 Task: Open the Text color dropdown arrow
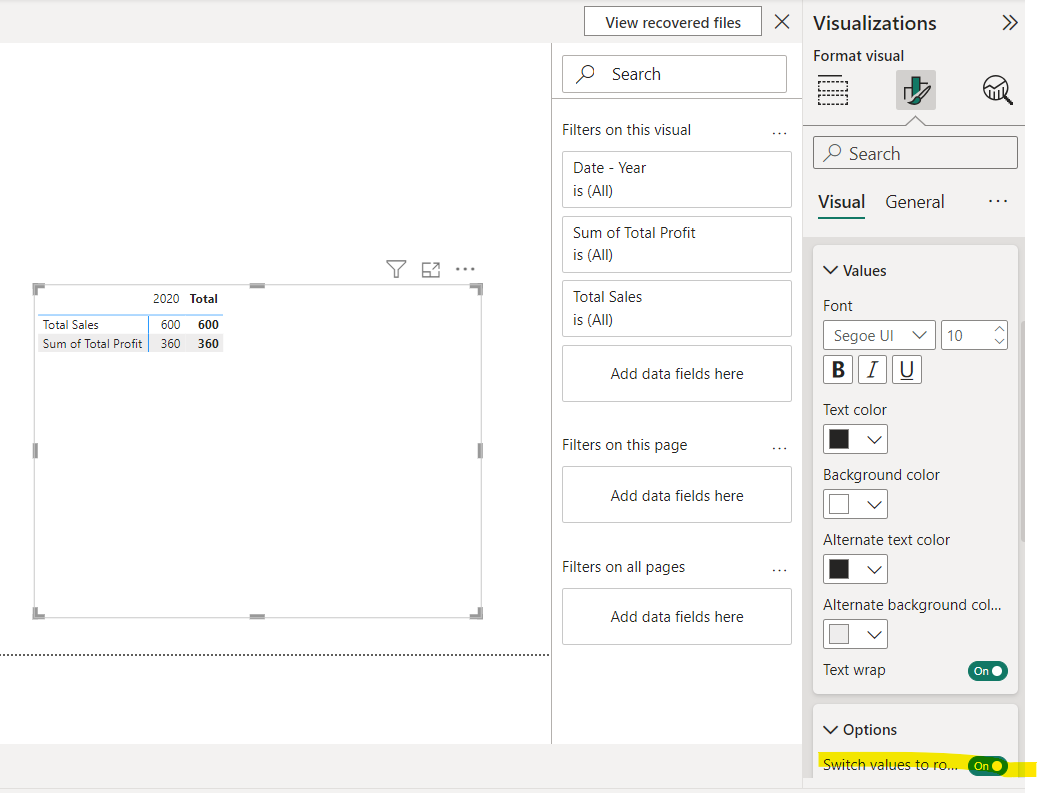[x=874, y=440]
